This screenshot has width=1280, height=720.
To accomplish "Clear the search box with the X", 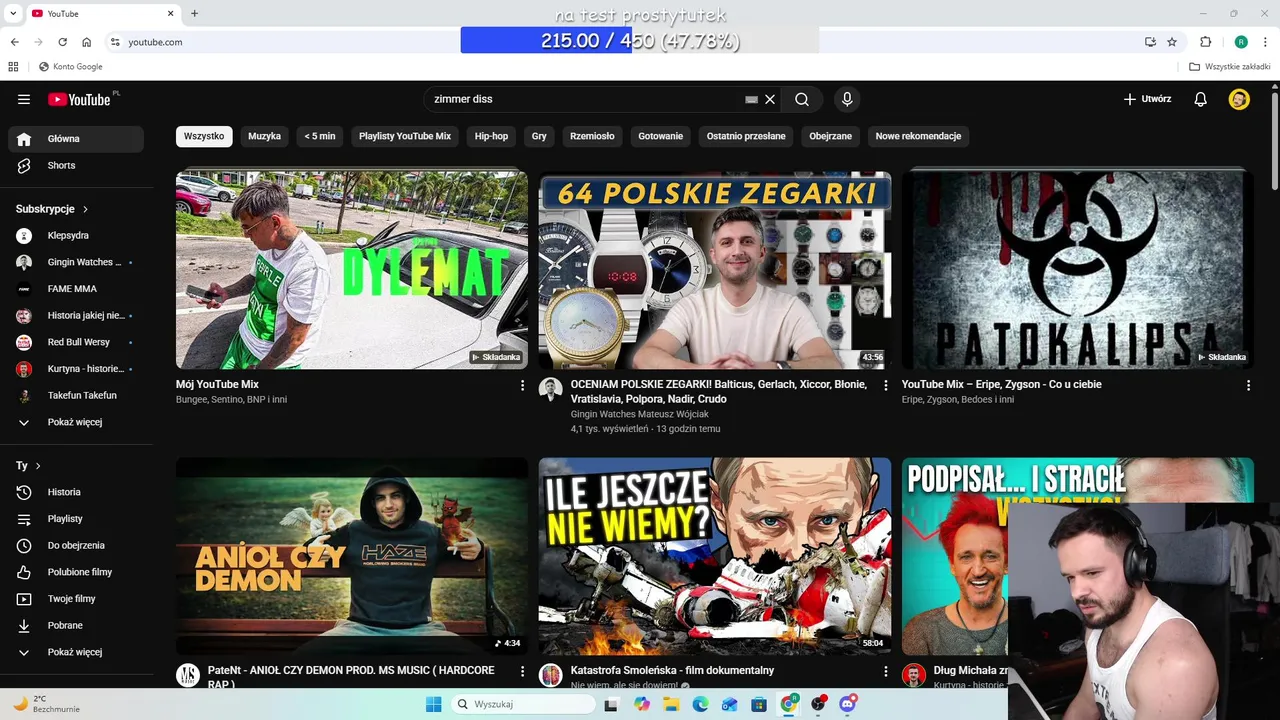I will click(x=770, y=99).
